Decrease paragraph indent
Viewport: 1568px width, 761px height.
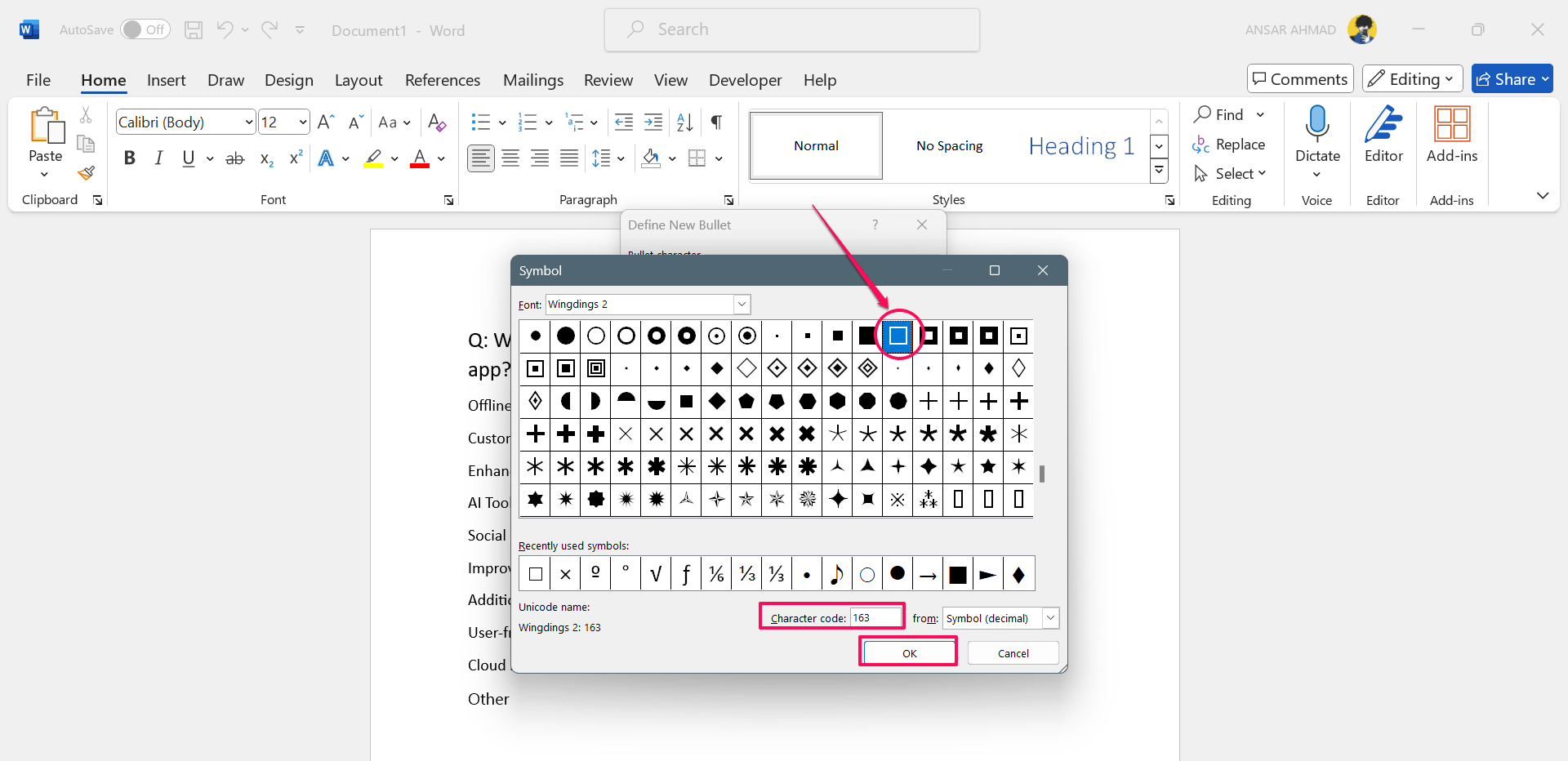[x=624, y=122]
